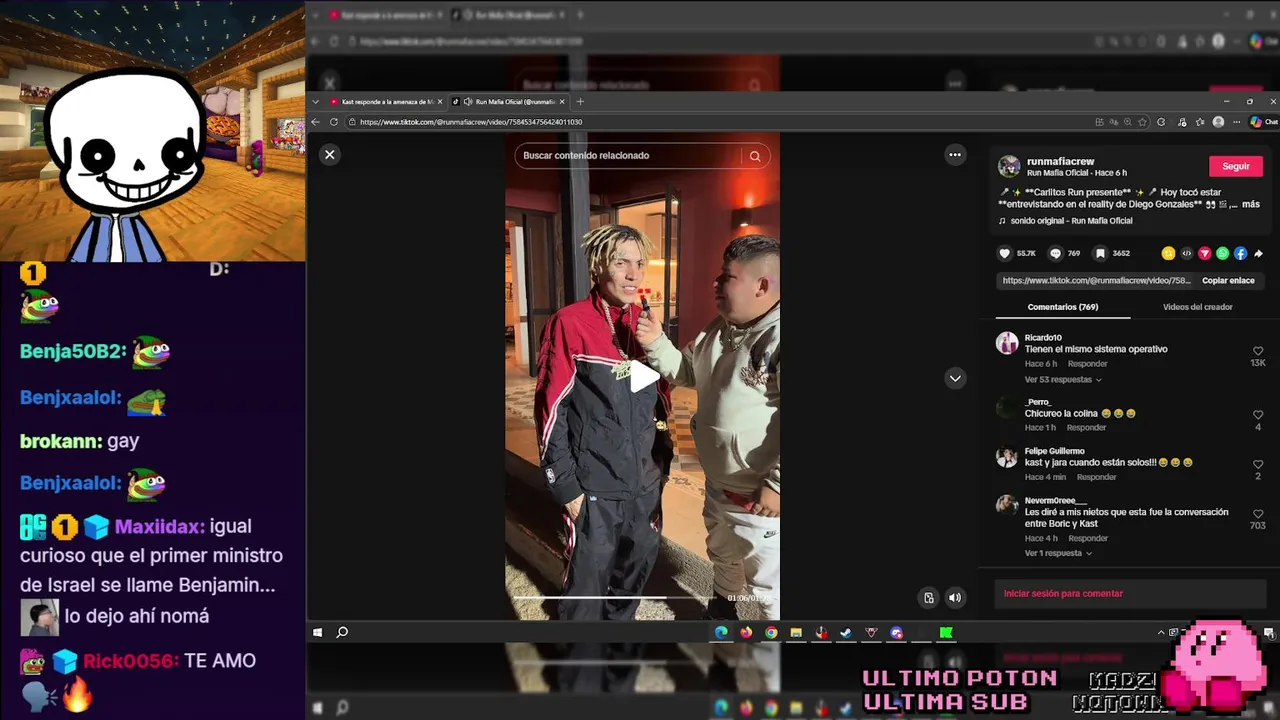The width and height of the screenshot is (1280, 720).
Task: Play the paused TikTok video
Action: coord(643,376)
